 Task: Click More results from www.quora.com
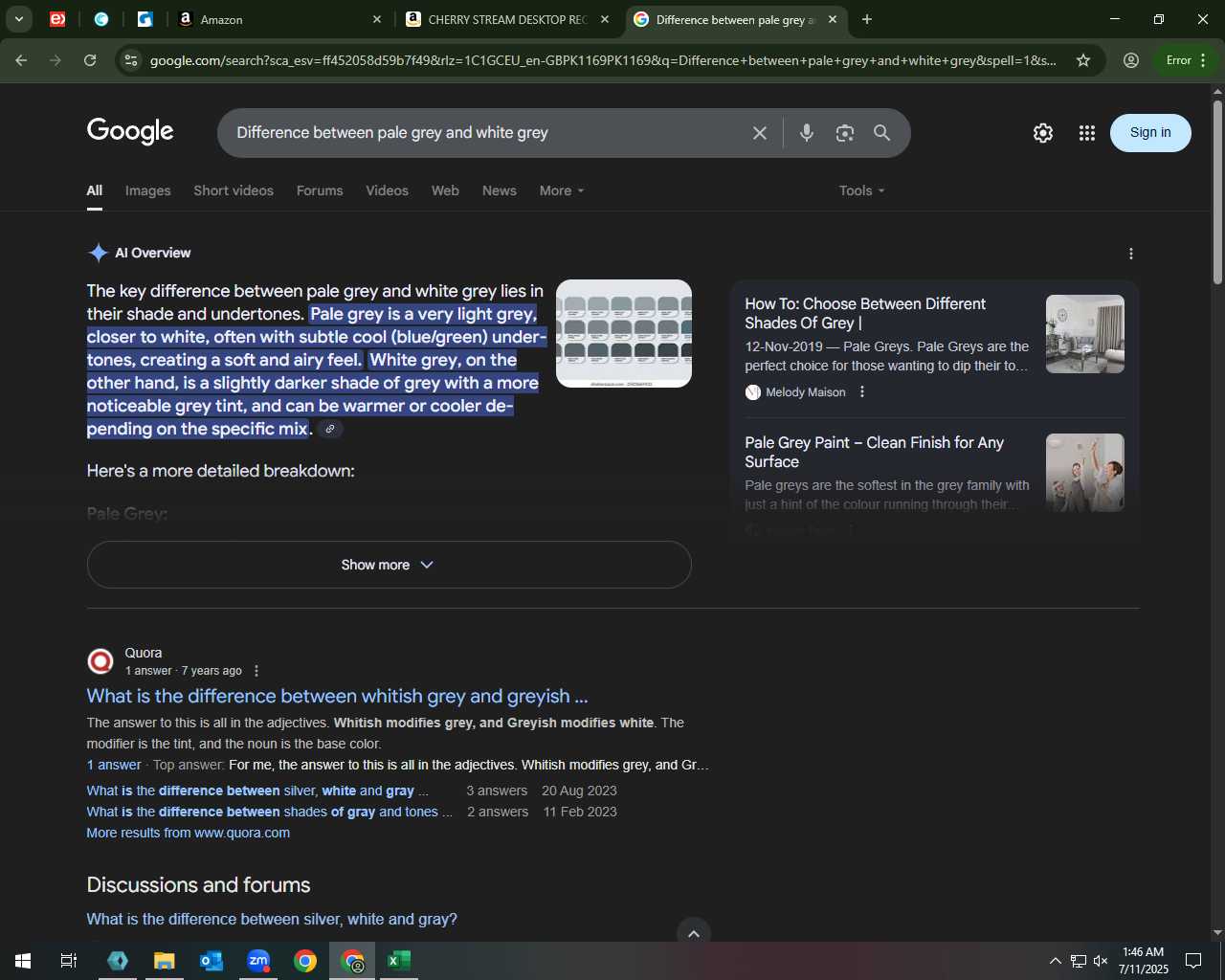click(x=189, y=833)
